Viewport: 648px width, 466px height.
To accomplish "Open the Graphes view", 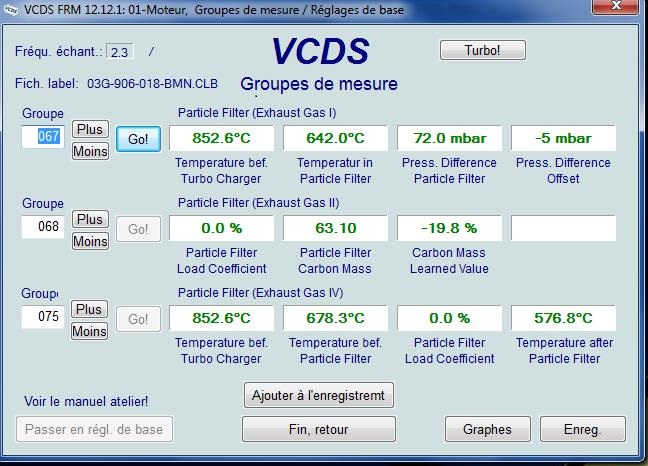I will [x=488, y=429].
